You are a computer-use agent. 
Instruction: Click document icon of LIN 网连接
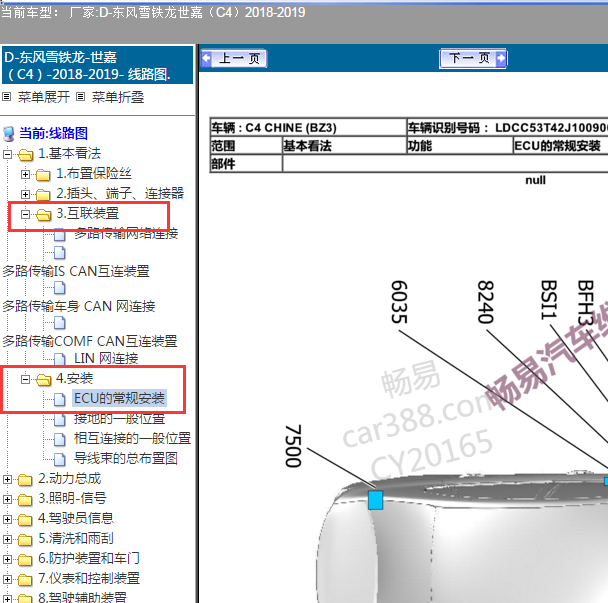59,359
